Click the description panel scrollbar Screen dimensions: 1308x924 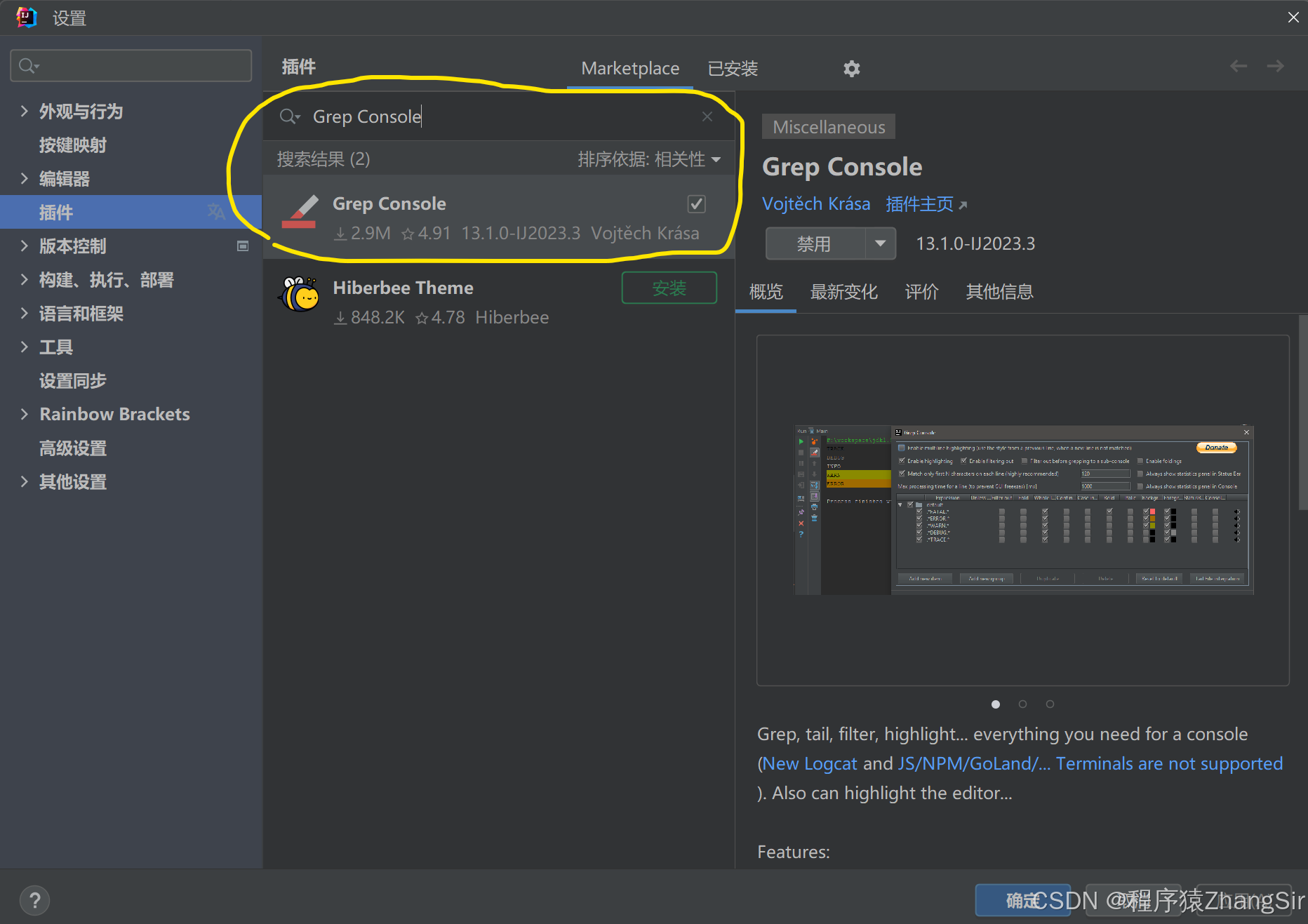pyautogui.click(x=1303, y=414)
